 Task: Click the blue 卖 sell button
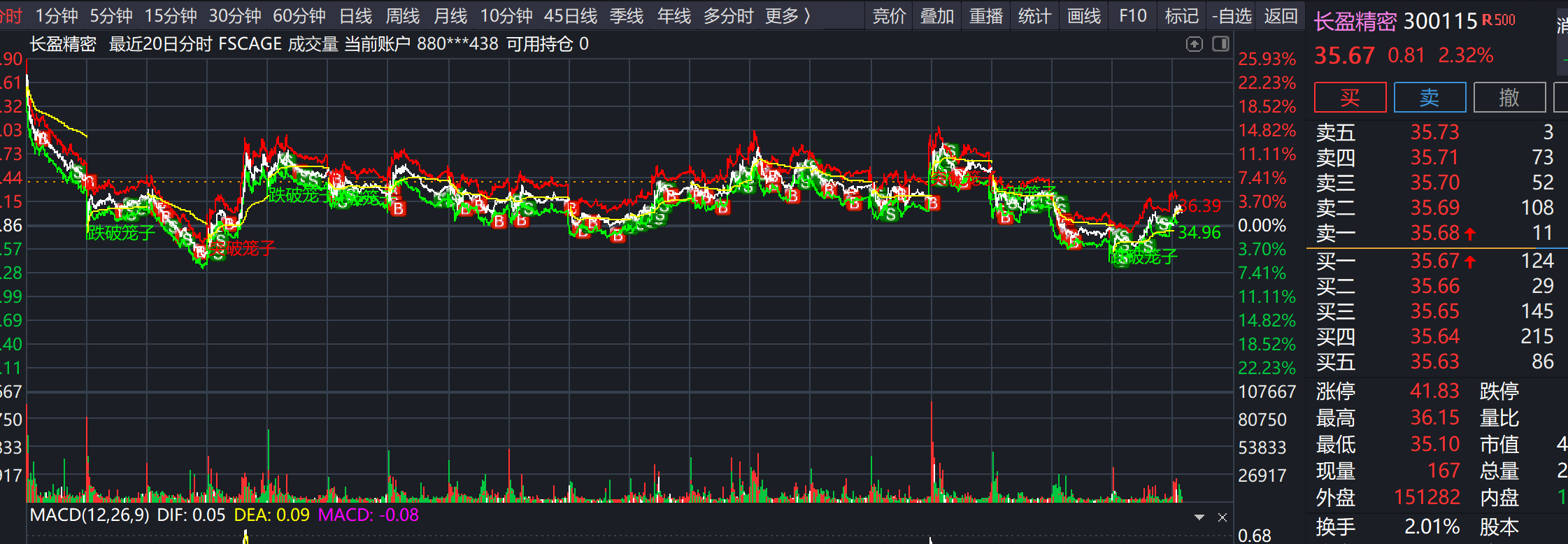(1430, 97)
